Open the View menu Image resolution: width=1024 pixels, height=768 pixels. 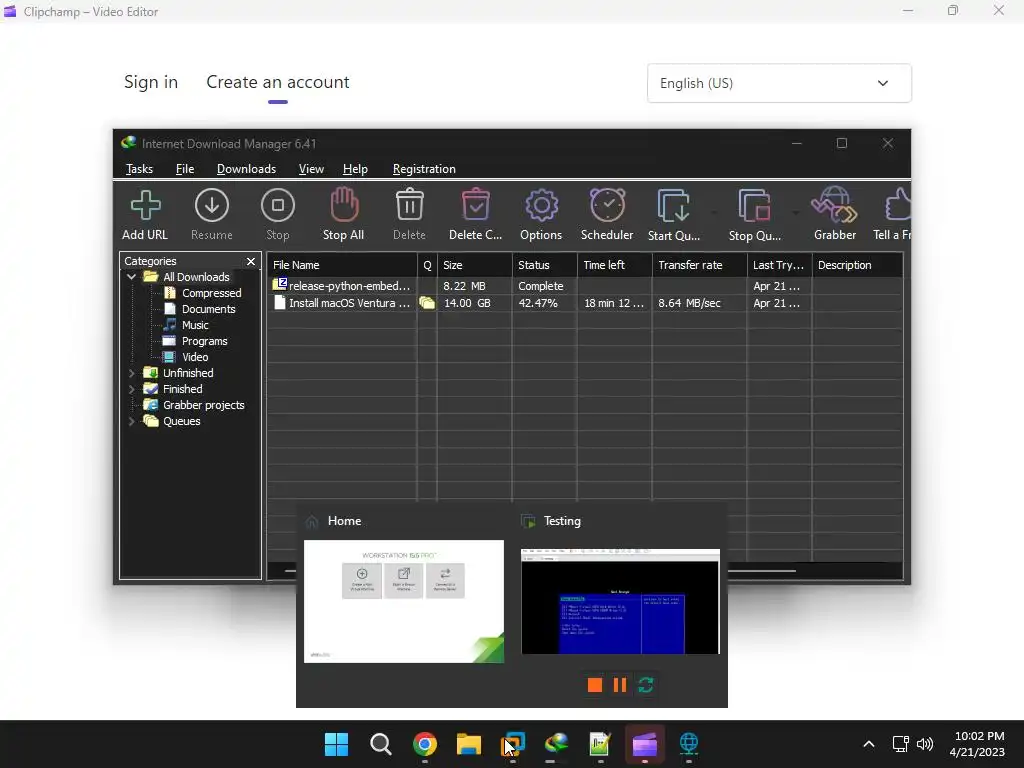point(311,169)
